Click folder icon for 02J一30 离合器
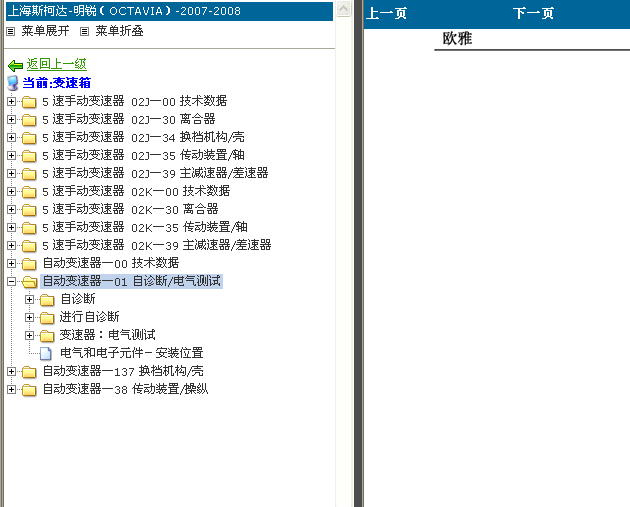Image resolution: width=630 pixels, height=507 pixels. coord(29,120)
